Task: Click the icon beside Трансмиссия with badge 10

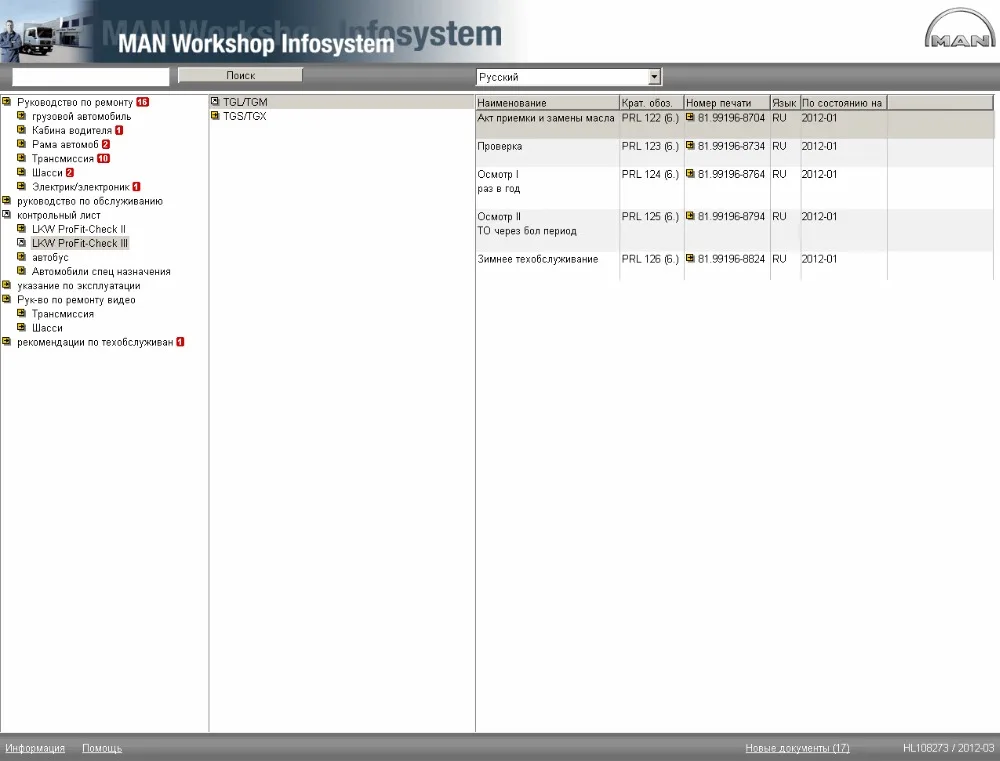Action: point(22,158)
